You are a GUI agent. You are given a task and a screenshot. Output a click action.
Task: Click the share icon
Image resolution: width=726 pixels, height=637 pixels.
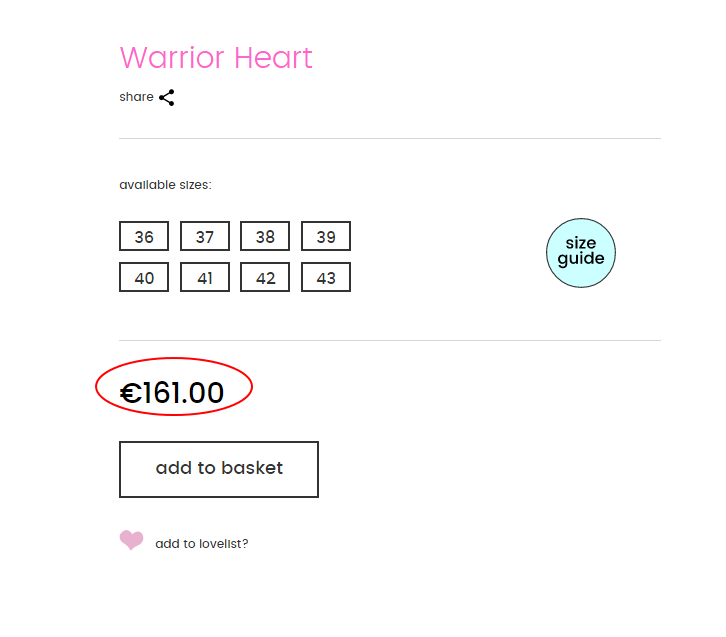pos(167,98)
